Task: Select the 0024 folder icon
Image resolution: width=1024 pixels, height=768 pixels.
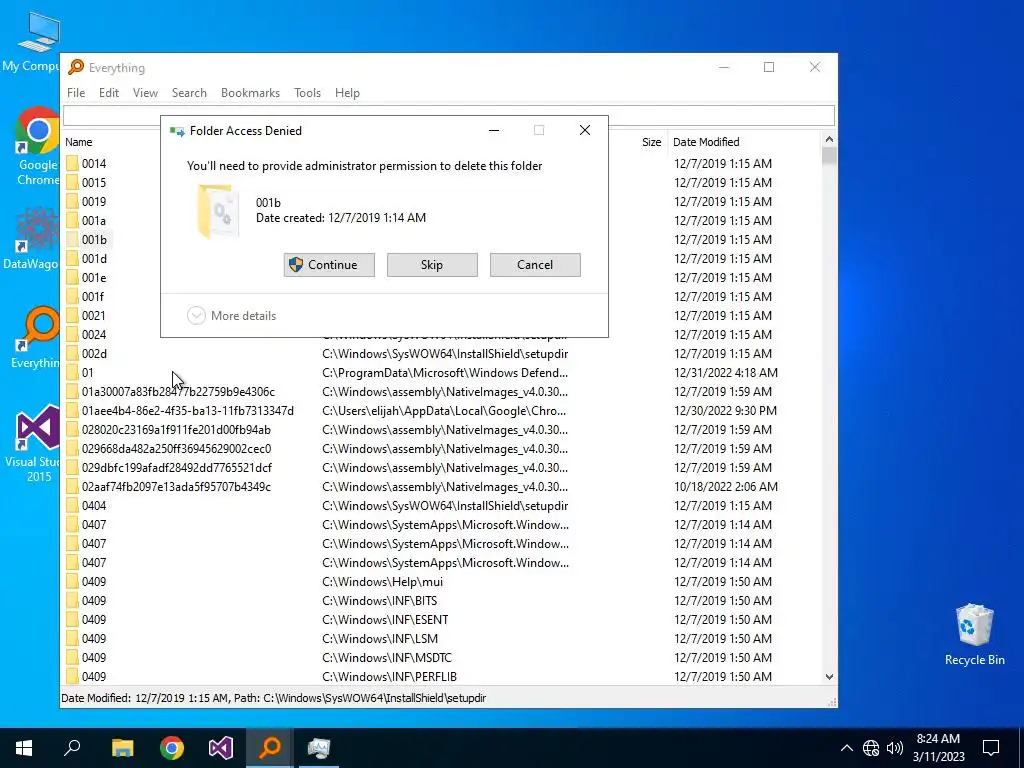Action: 72,334
